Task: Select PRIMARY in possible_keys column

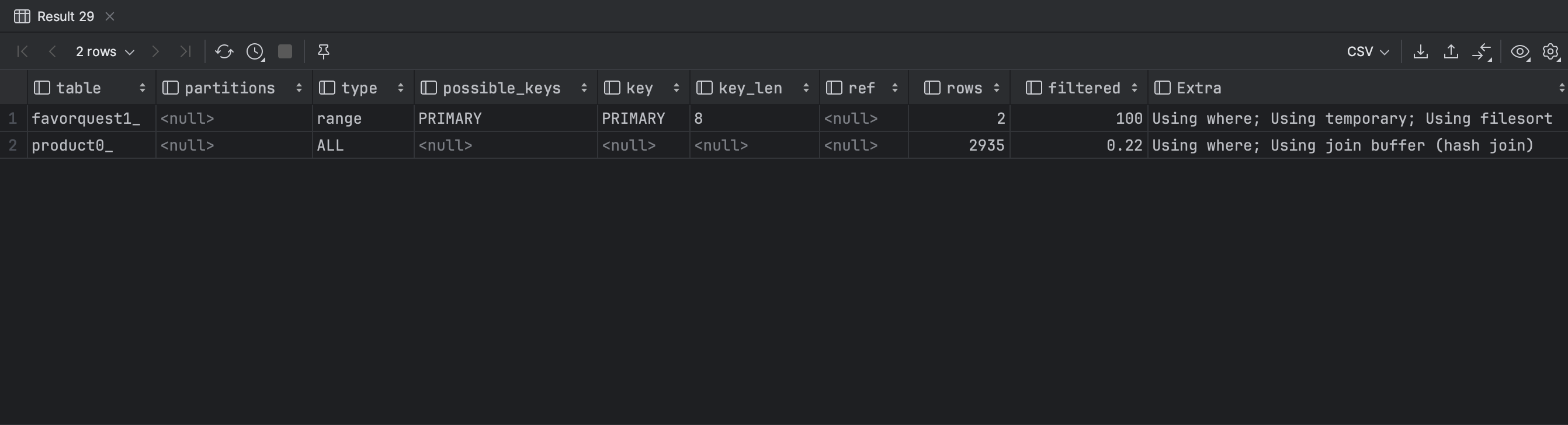Action: [506, 119]
